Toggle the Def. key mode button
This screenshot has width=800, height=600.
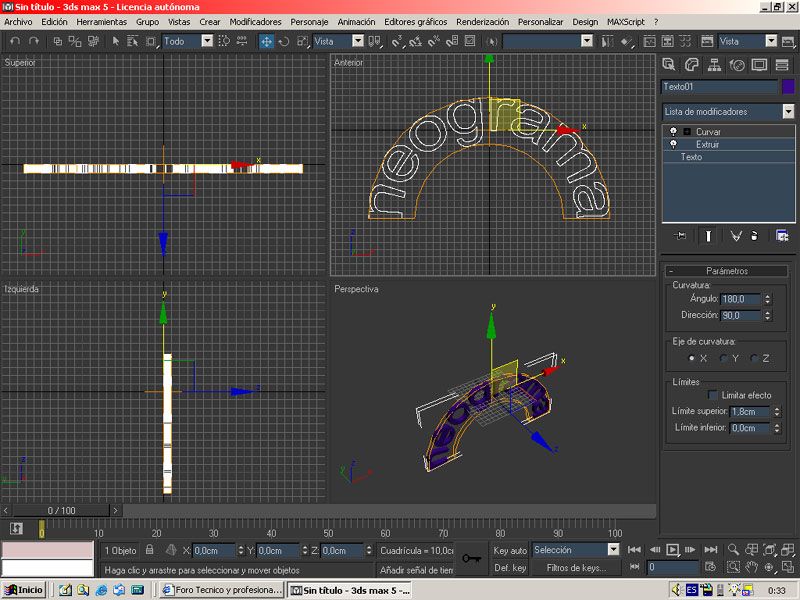[510, 567]
